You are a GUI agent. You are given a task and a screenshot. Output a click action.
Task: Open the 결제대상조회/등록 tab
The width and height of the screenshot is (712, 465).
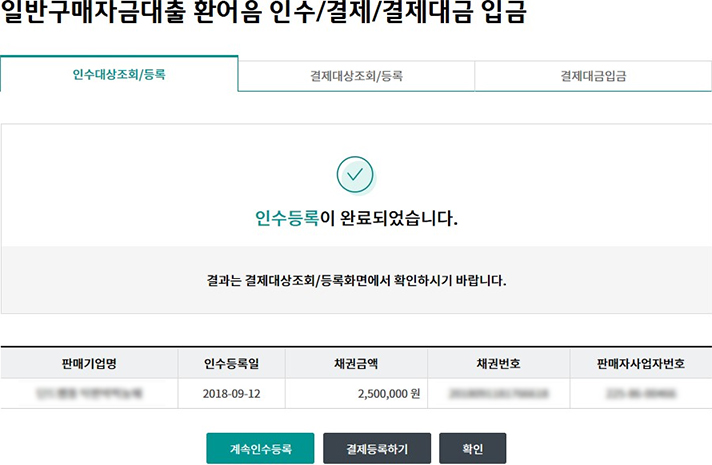[x=356, y=75]
